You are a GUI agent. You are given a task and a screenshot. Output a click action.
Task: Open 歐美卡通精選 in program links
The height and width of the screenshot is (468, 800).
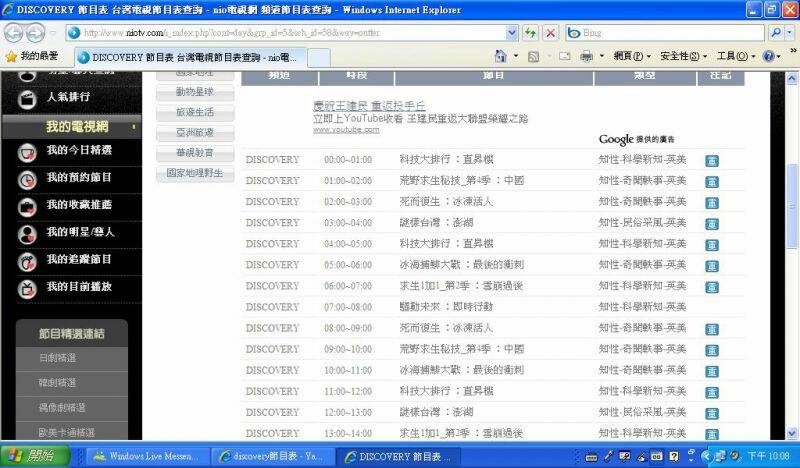click(67, 433)
